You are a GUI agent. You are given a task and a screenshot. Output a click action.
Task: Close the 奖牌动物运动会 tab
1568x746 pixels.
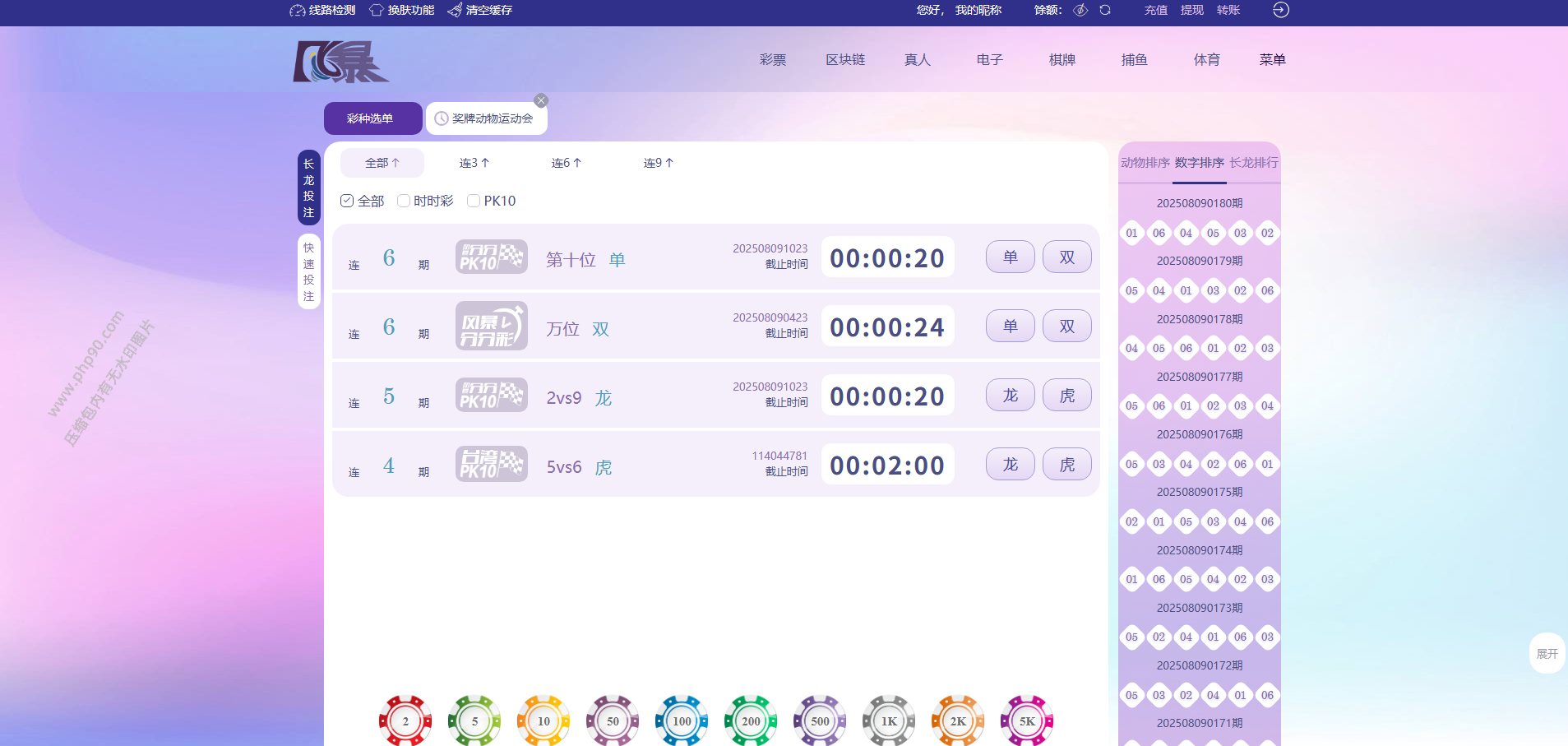[540, 100]
